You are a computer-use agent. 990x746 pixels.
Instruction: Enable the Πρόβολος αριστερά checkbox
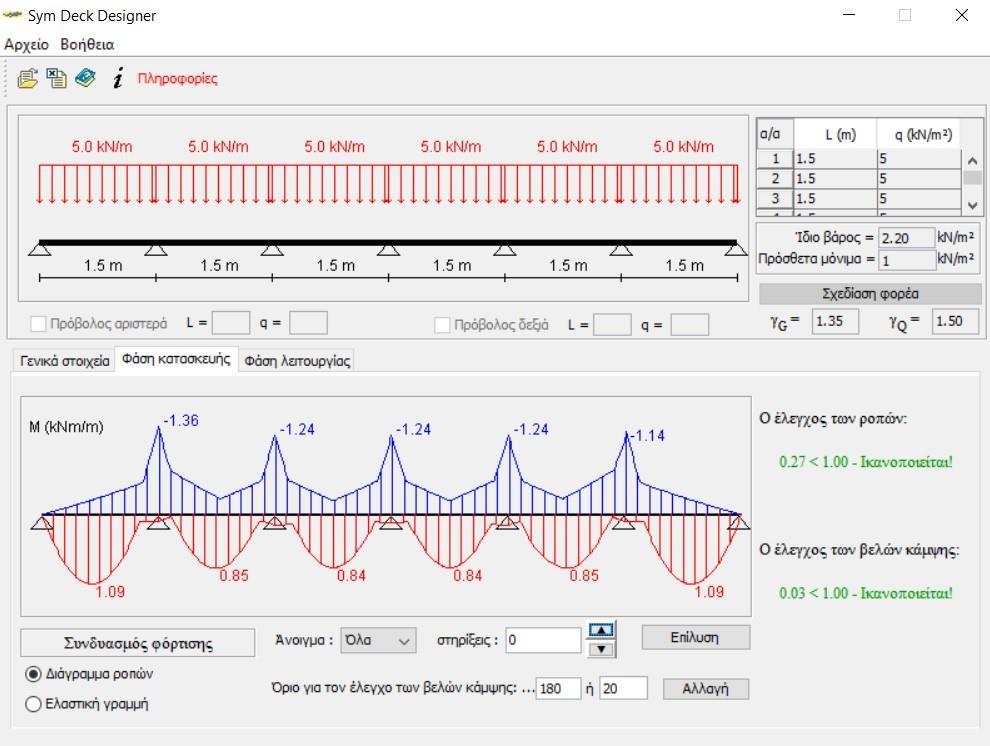[38, 324]
